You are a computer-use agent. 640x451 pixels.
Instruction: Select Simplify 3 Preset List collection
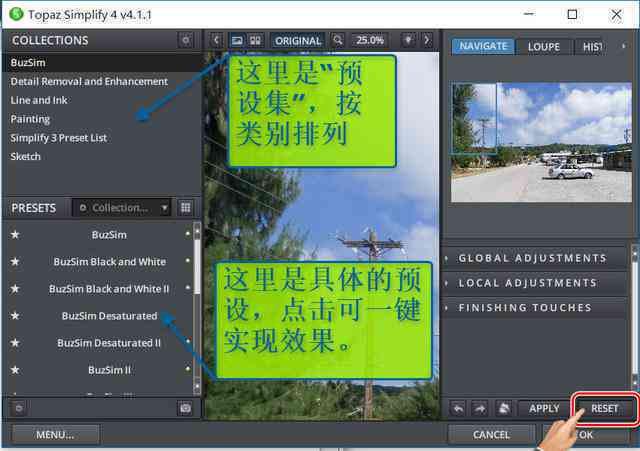[102, 138]
